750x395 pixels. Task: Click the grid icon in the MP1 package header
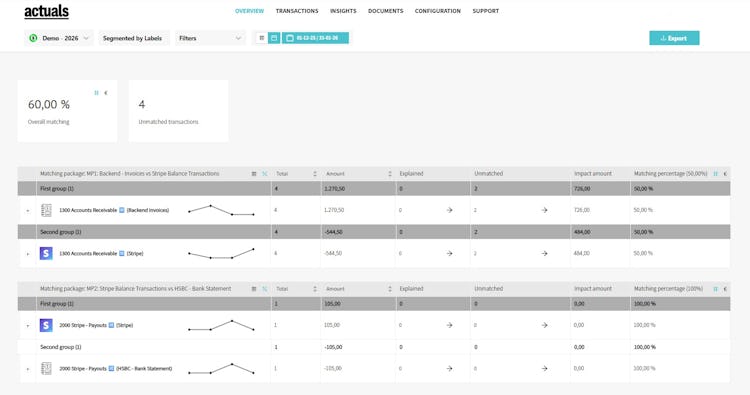point(254,174)
